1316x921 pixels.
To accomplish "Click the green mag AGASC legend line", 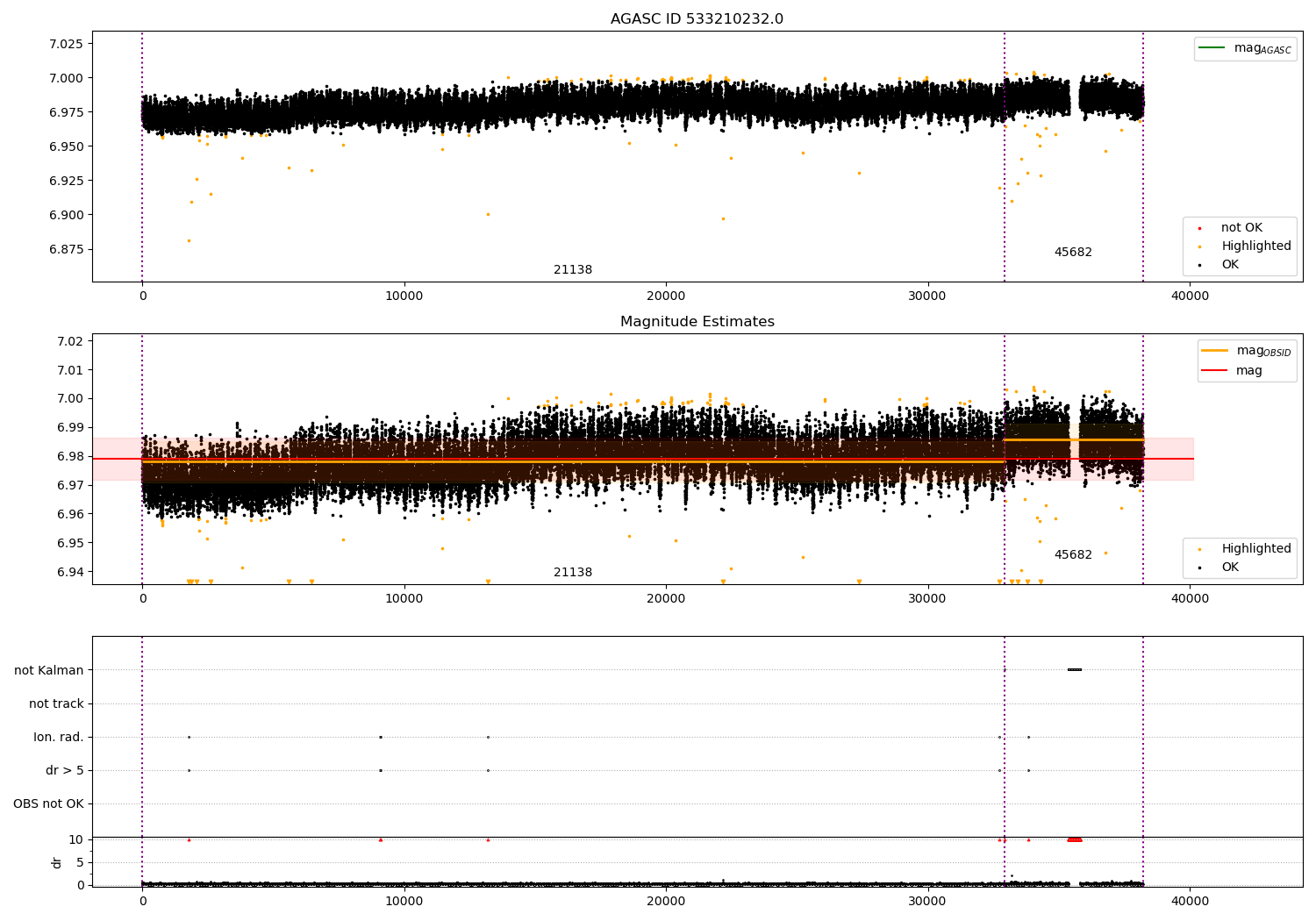I will coord(1211,47).
